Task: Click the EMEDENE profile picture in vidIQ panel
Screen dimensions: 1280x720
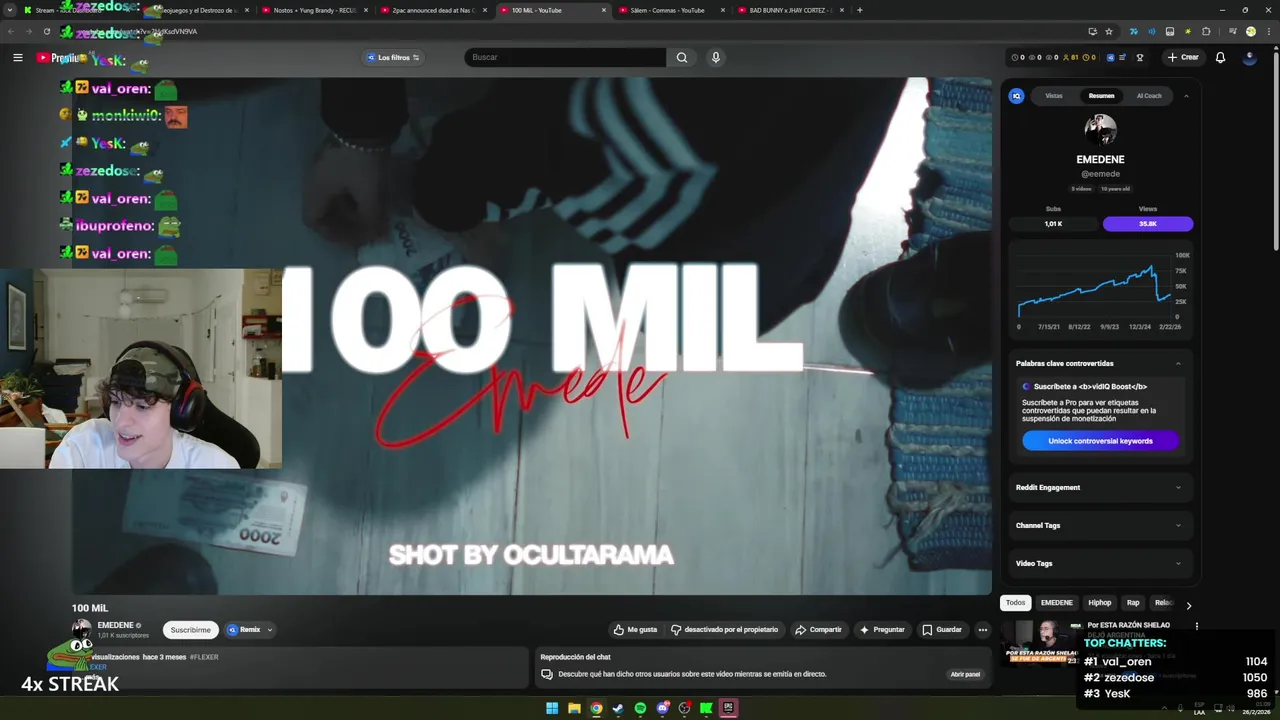Action: click(1100, 130)
